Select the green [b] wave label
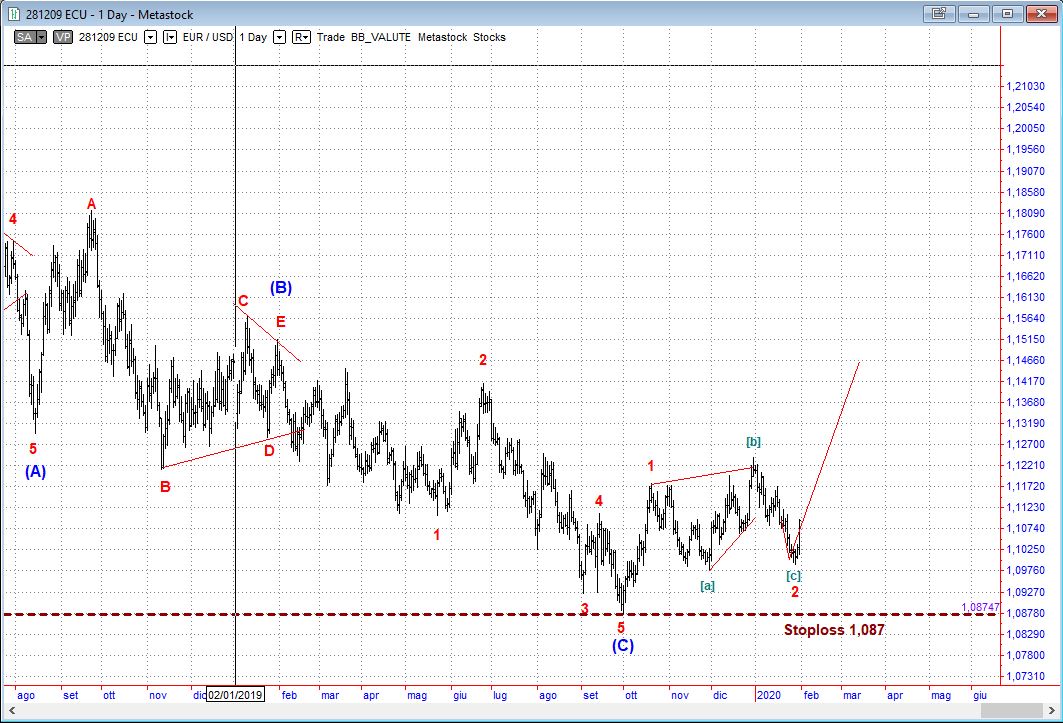The height and width of the screenshot is (723, 1063). [753, 442]
